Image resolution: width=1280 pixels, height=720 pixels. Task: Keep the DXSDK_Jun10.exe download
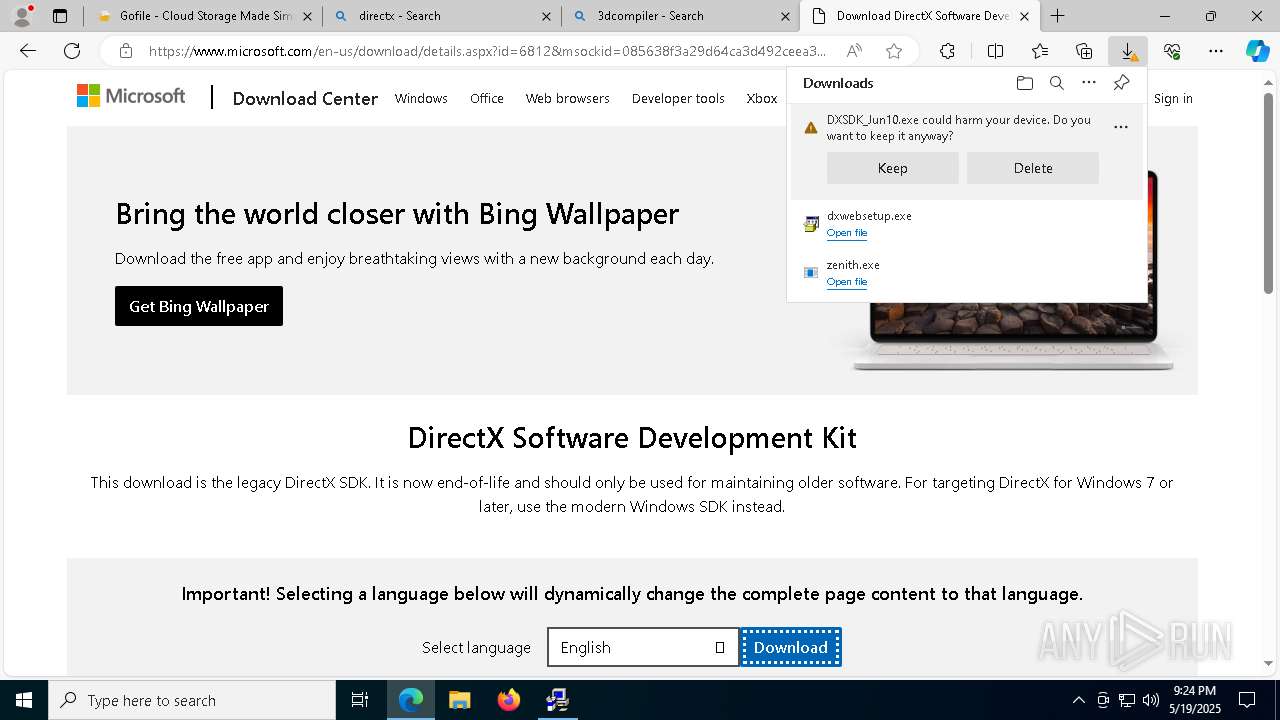point(893,168)
